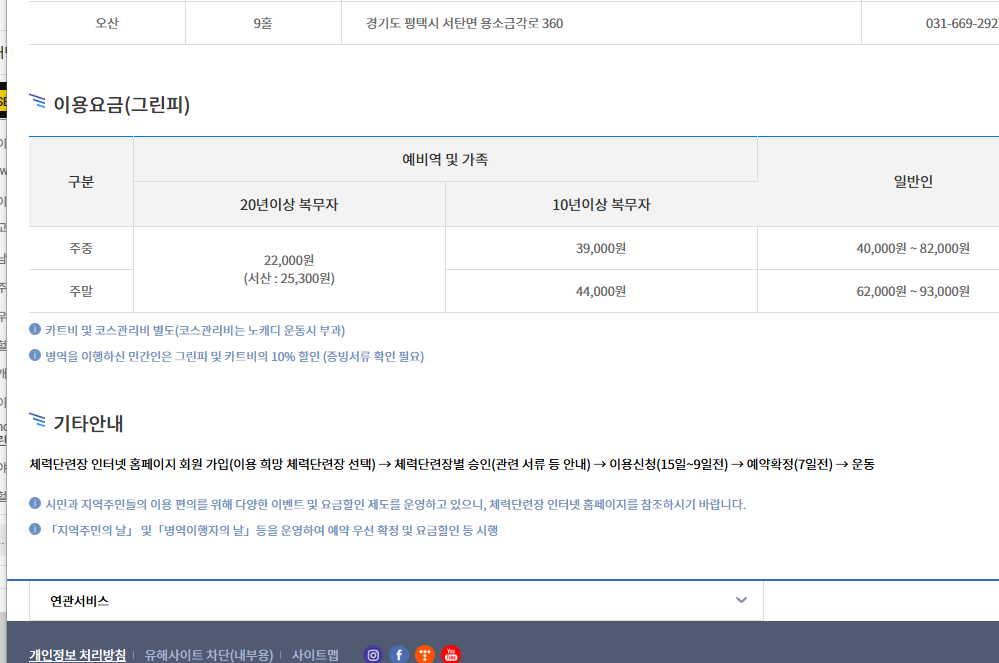Click the orange Kakao-style footer icon
999x663 pixels.
tap(424, 655)
